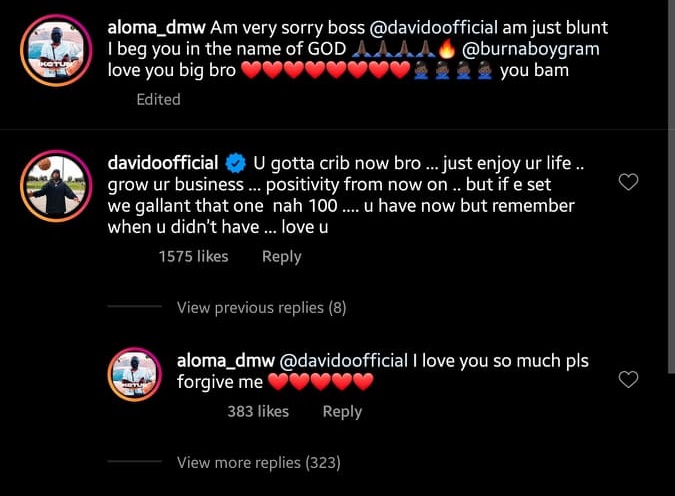Reply to davidoofficial's comment

coord(282,257)
